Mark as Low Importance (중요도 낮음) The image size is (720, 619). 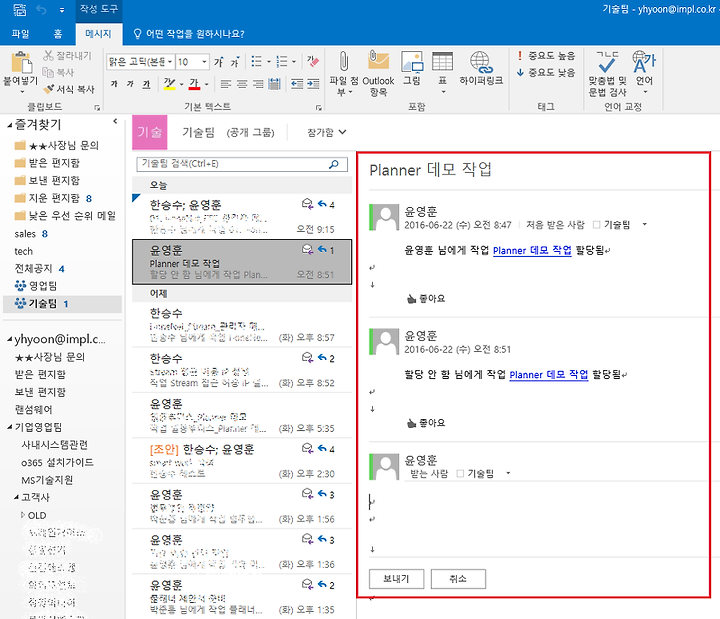point(546,73)
